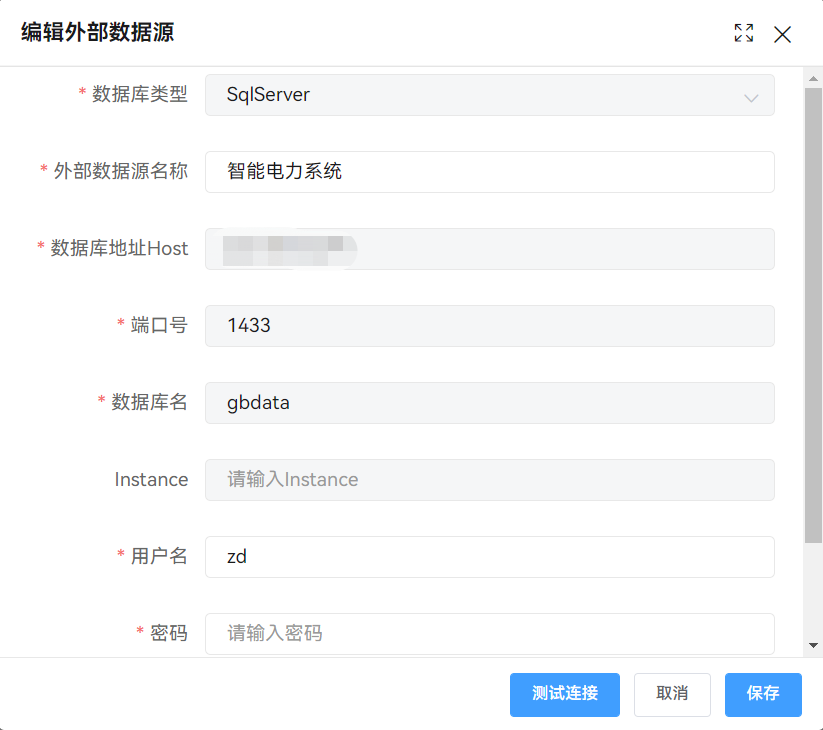Save the data source with 保存

click(x=763, y=694)
